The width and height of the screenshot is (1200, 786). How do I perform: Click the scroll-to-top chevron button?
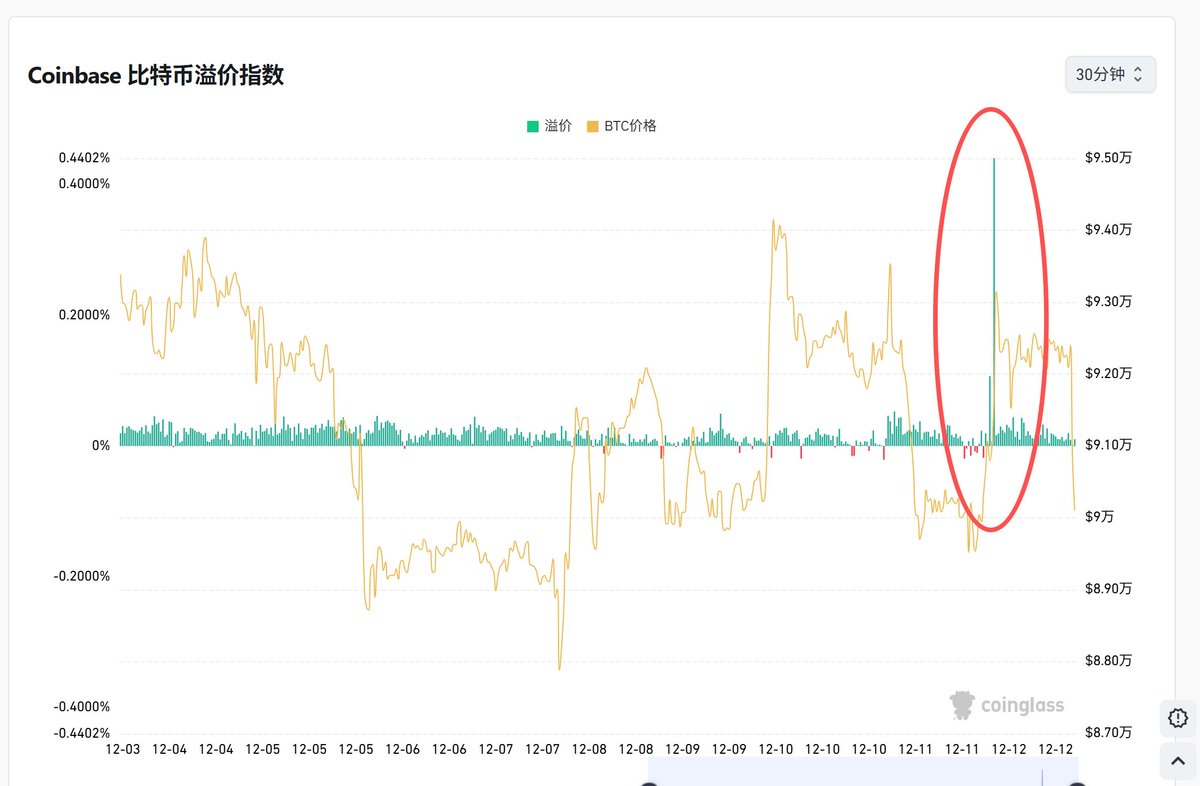1177,762
